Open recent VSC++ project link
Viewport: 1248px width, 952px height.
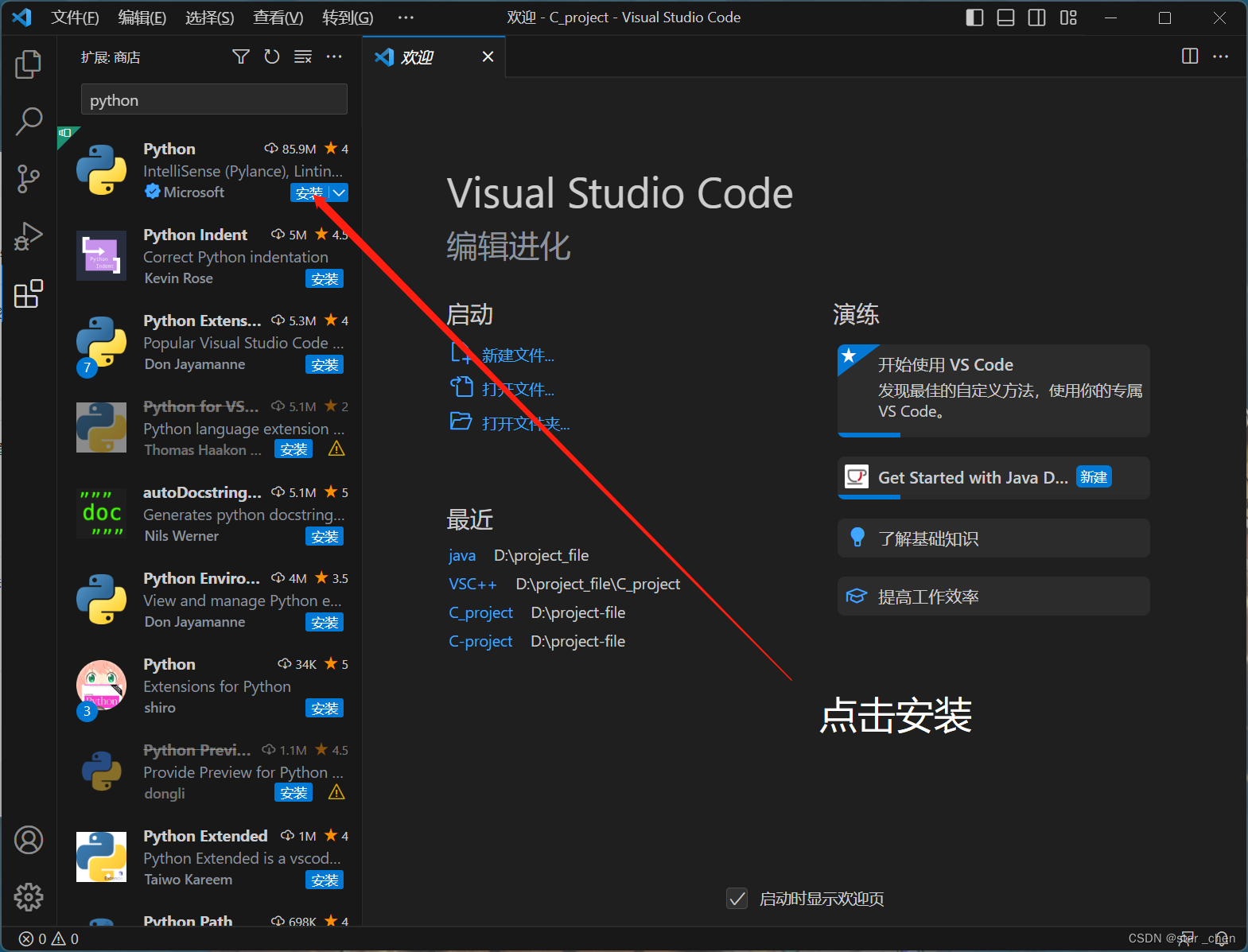click(472, 584)
